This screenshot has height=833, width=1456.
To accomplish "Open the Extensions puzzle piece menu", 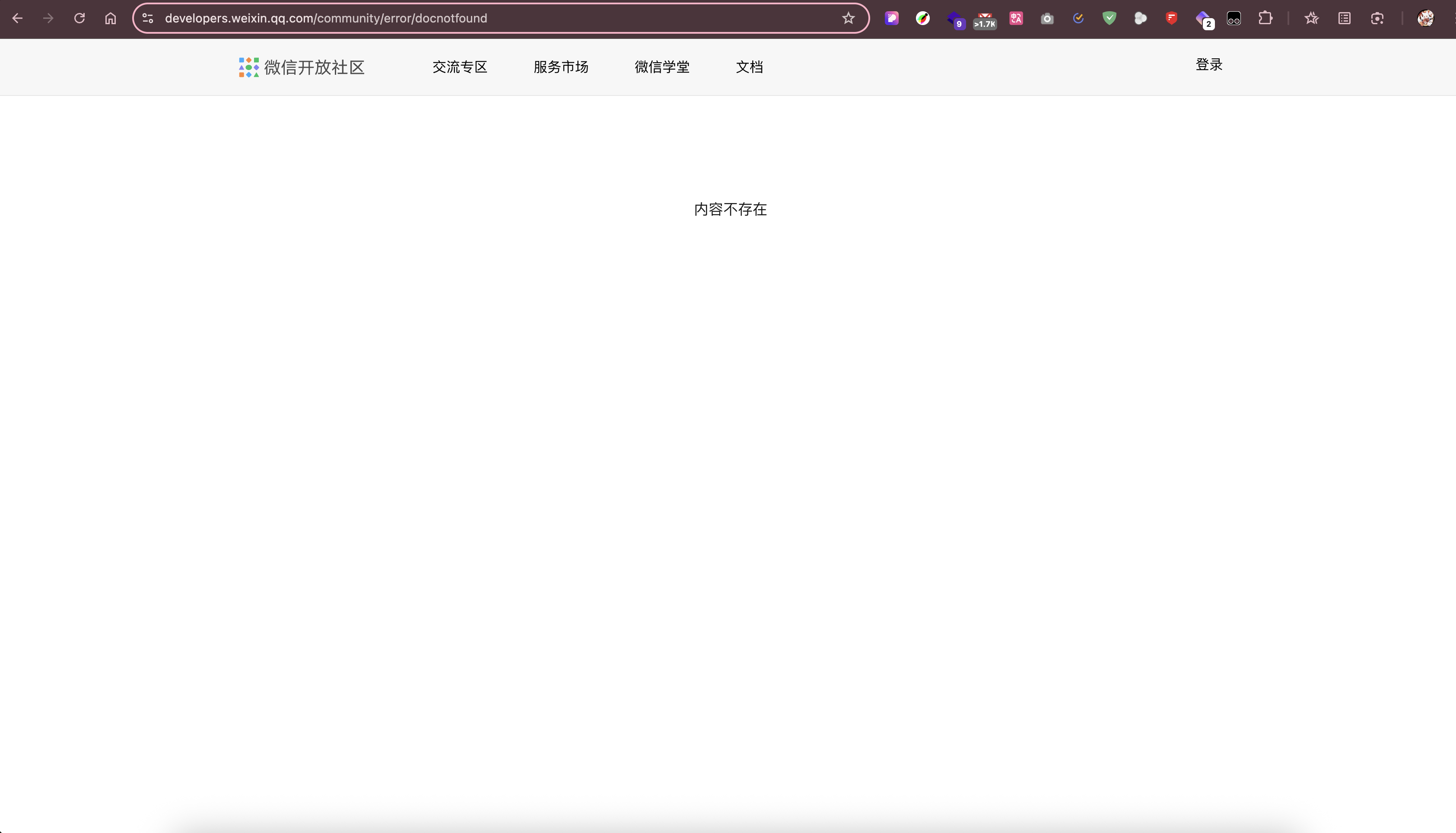I will click(1265, 18).
